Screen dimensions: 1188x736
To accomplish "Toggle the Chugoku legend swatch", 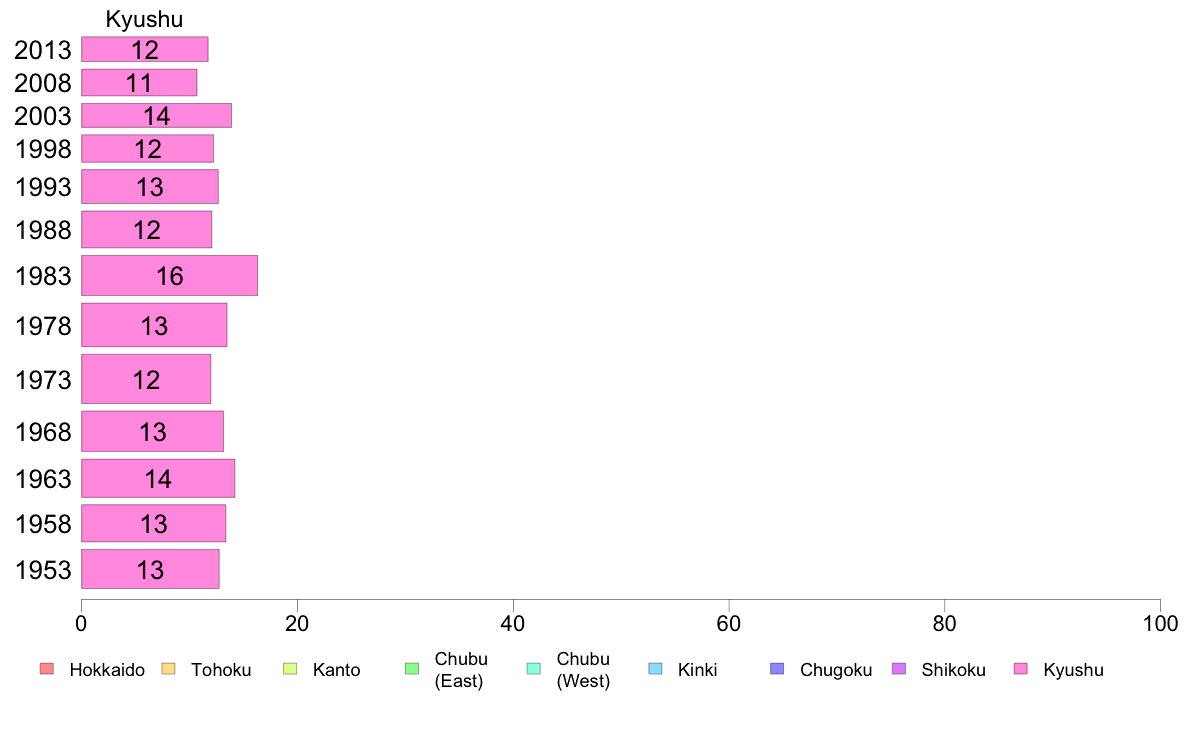I will [777, 669].
